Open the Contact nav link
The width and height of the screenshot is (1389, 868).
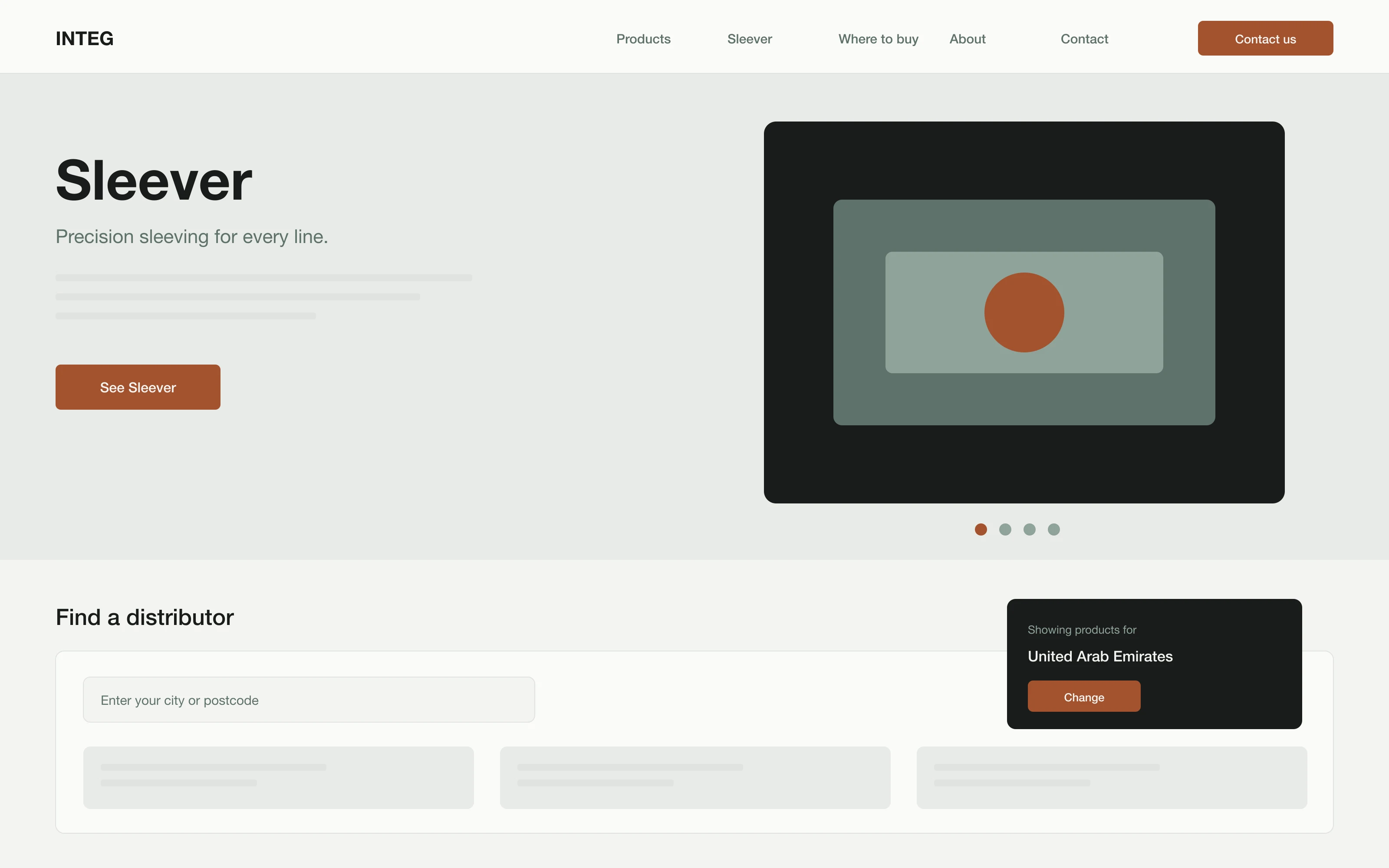[1084, 39]
